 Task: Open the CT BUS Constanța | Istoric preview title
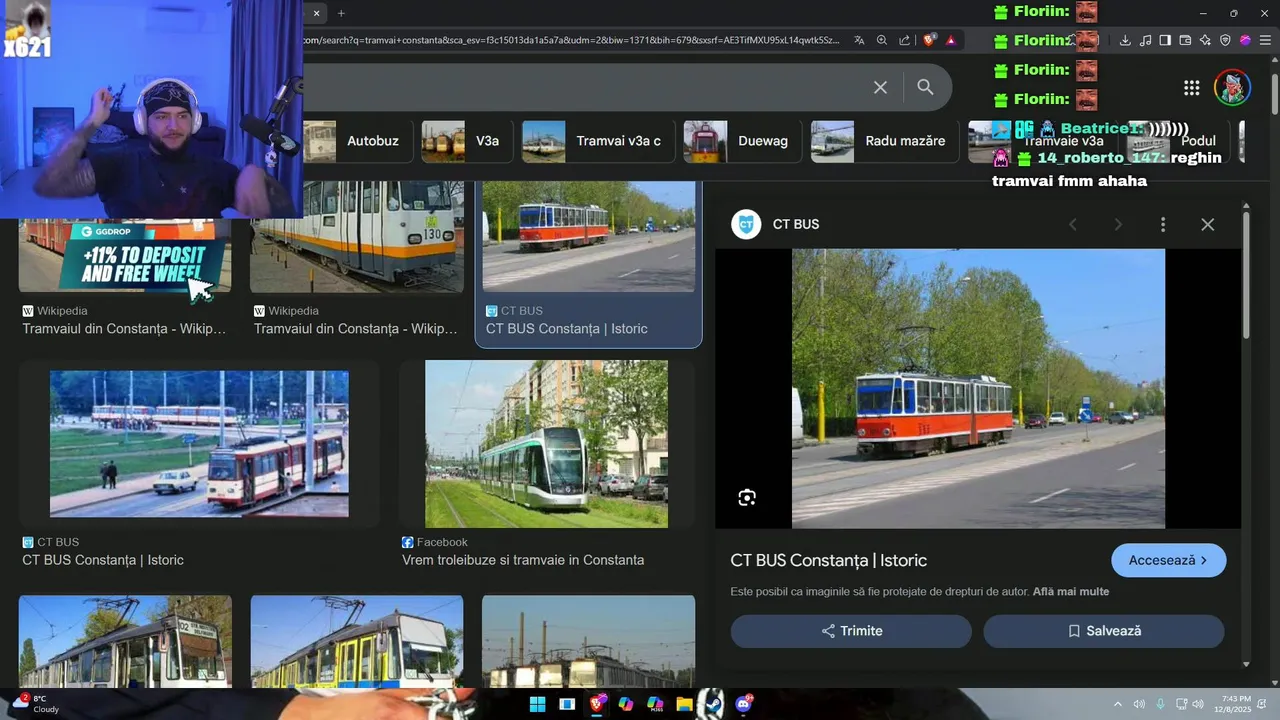(x=829, y=560)
